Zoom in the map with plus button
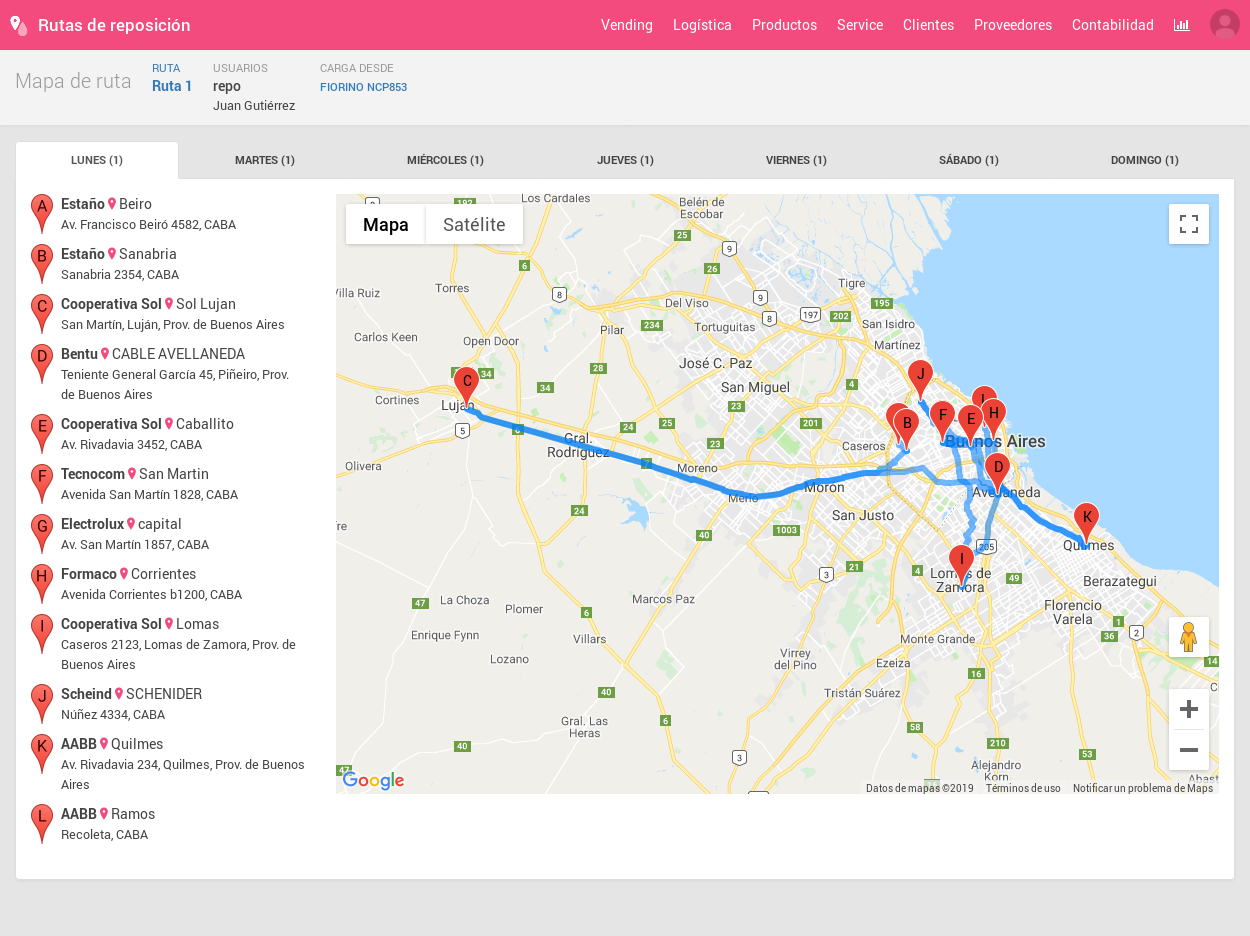1250x936 pixels. tap(1188, 709)
